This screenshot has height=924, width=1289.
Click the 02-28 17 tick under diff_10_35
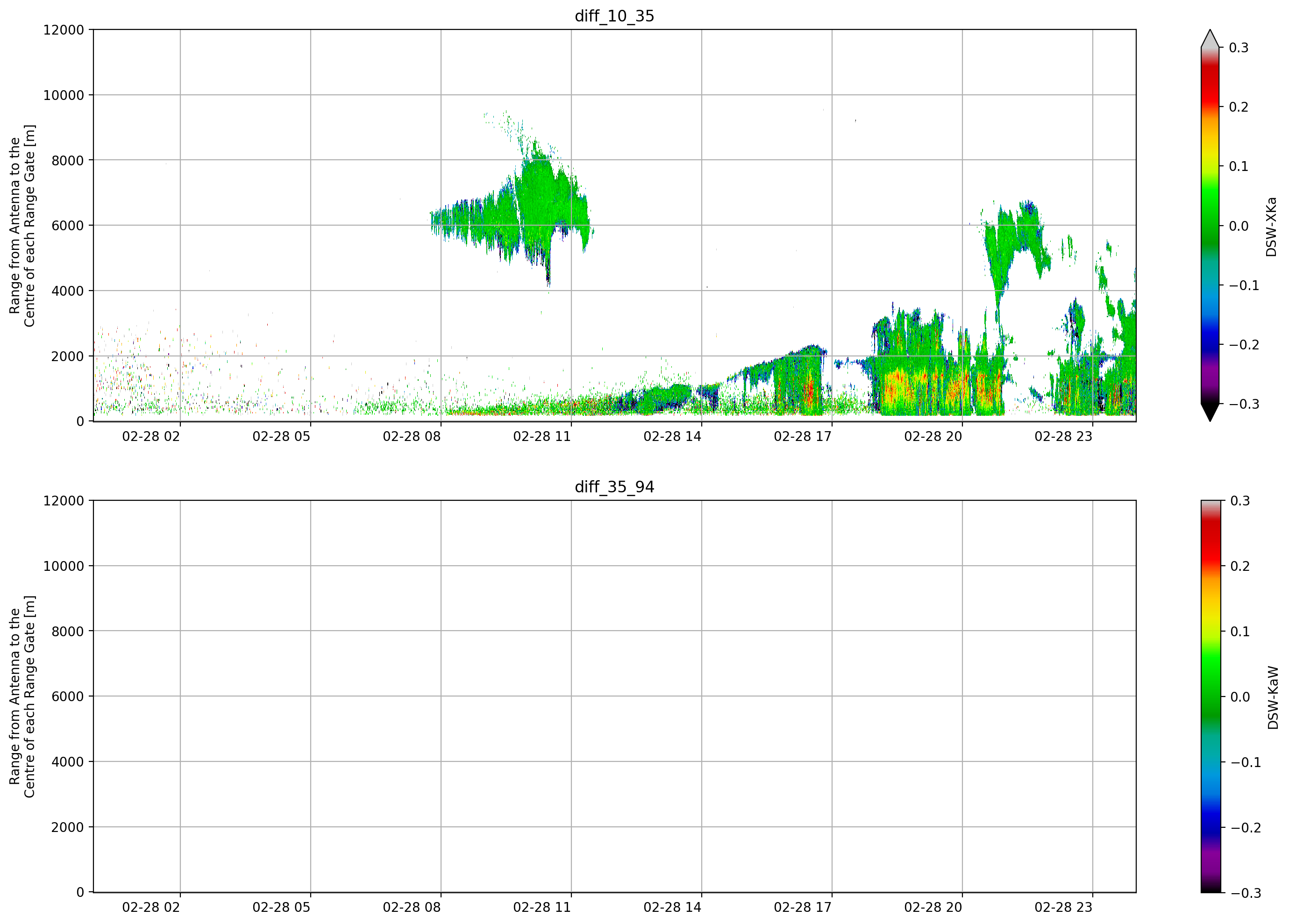803,436
